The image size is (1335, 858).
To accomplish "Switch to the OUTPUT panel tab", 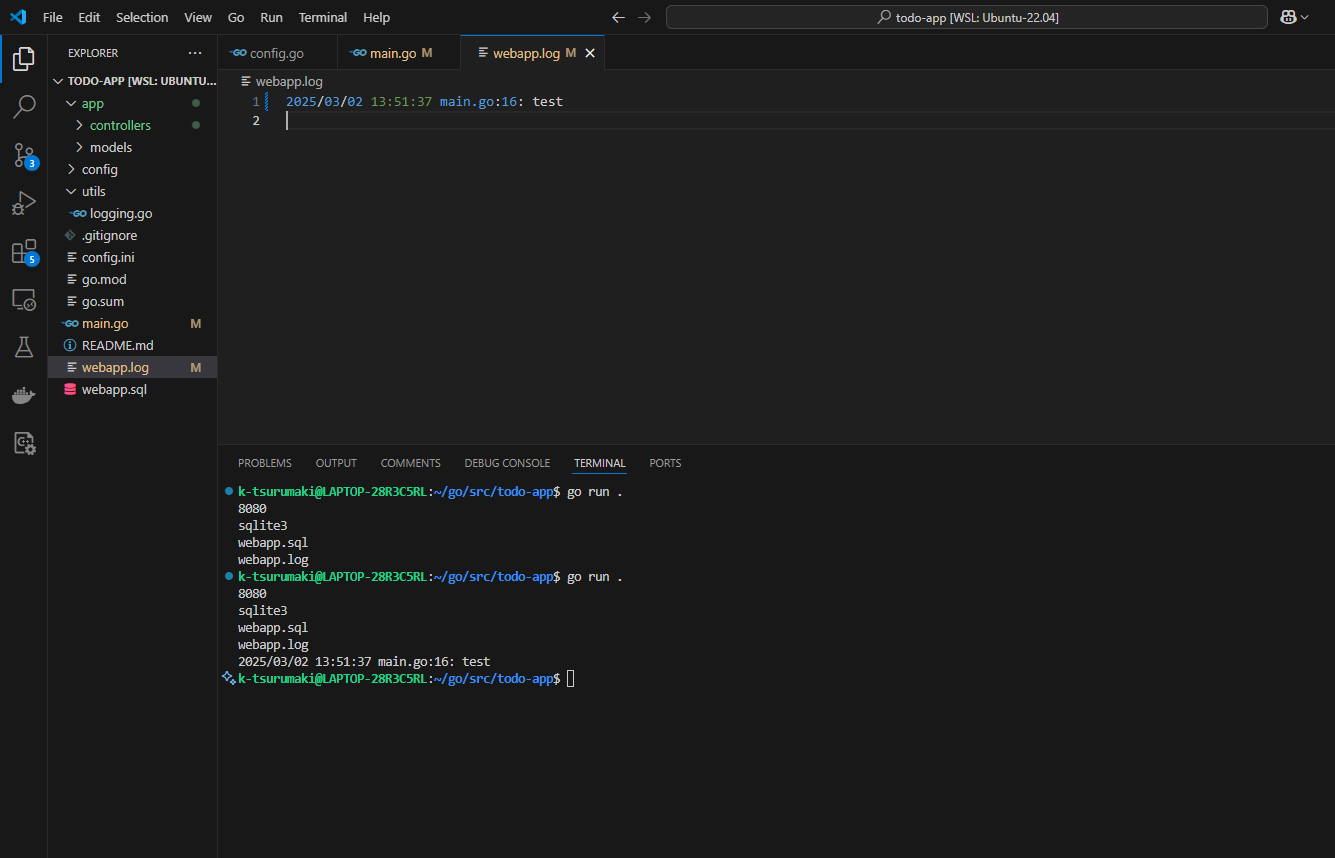I will click(336, 463).
